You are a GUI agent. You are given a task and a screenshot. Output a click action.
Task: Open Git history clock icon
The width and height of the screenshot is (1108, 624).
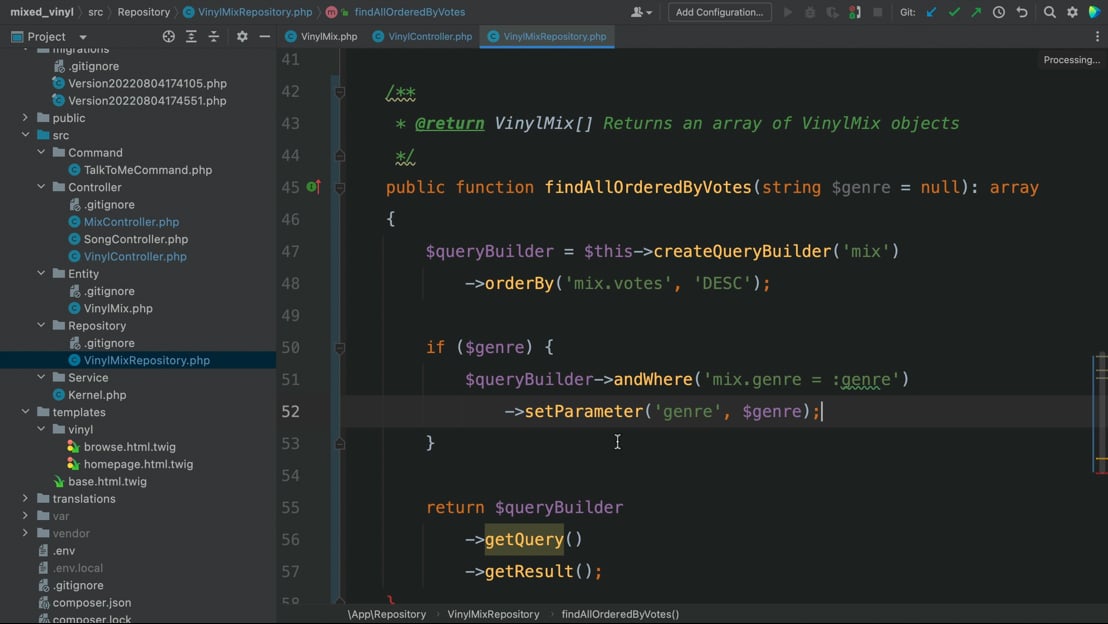pyautogui.click(x=998, y=12)
